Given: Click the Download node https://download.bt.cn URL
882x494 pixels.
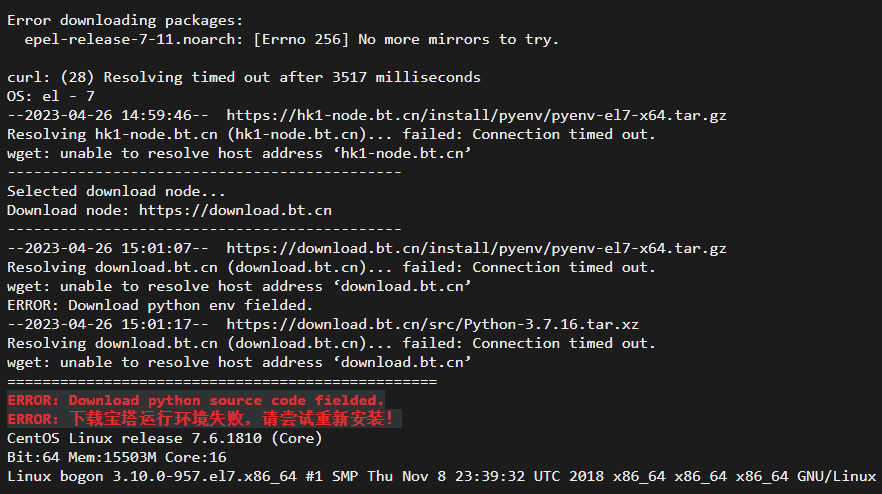Looking at the screenshot, I should 235,210.
